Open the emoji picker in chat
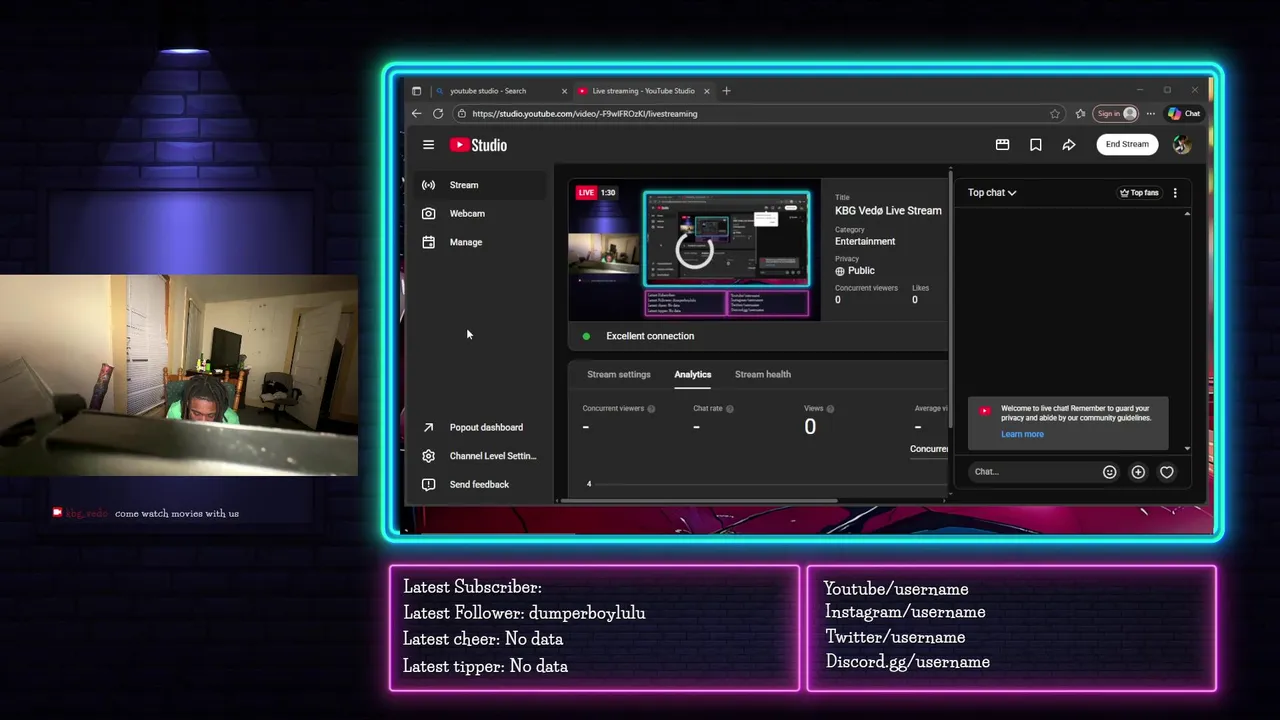The width and height of the screenshot is (1280, 720). (1109, 472)
